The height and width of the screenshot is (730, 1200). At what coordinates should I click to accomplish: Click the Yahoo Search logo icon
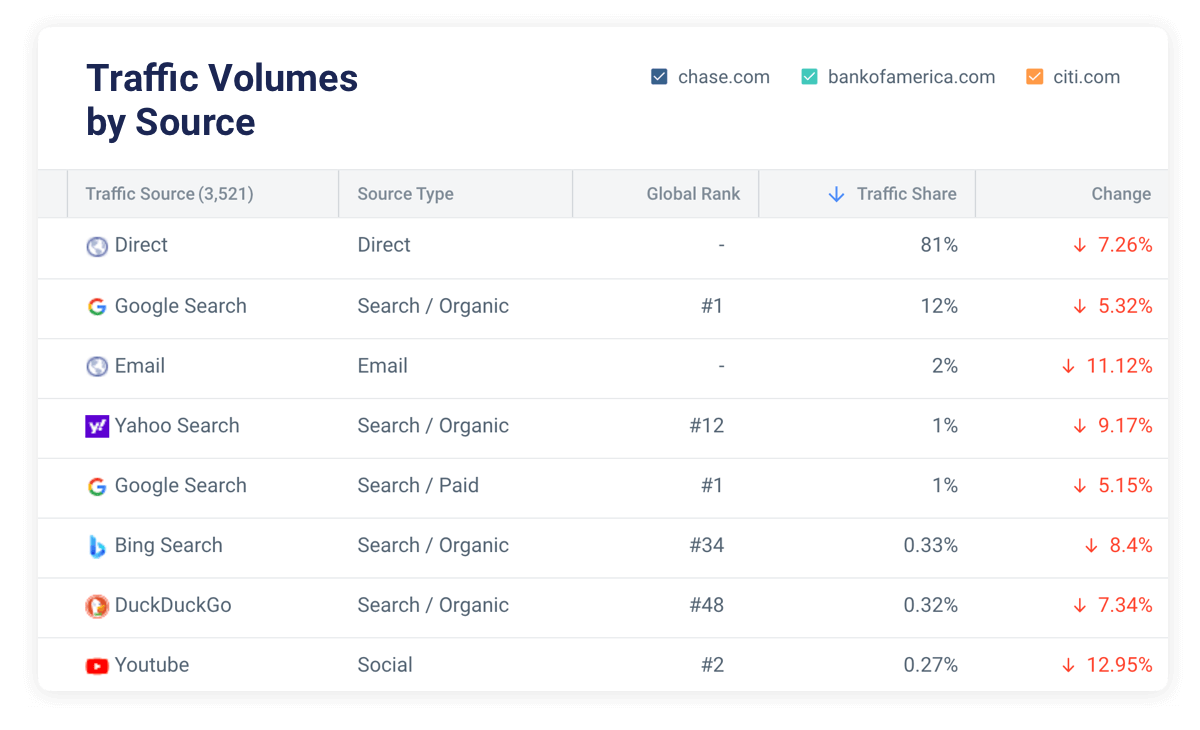(97, 427)
